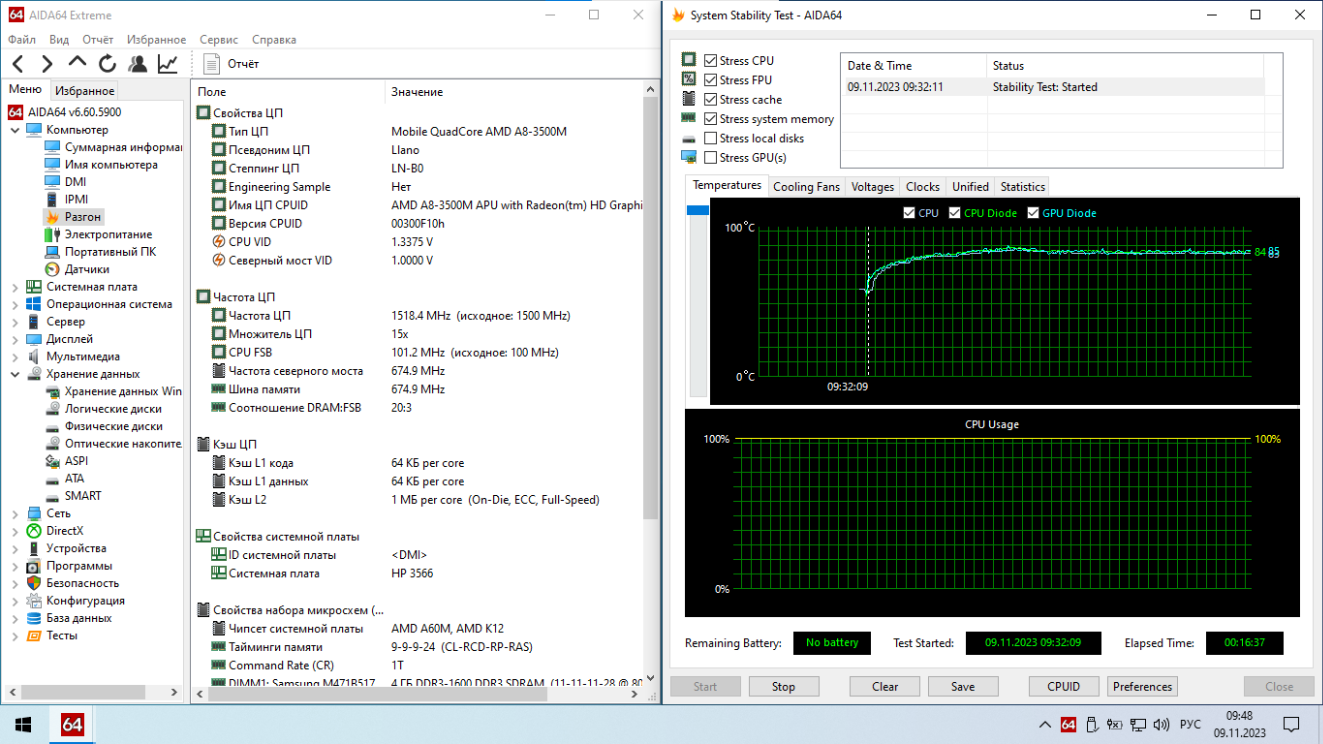The height and width of the screenshot is (744, 1323).
Task: Toggle the CPU Diode graph legend checkbox
Action: [x=955, y=213]
